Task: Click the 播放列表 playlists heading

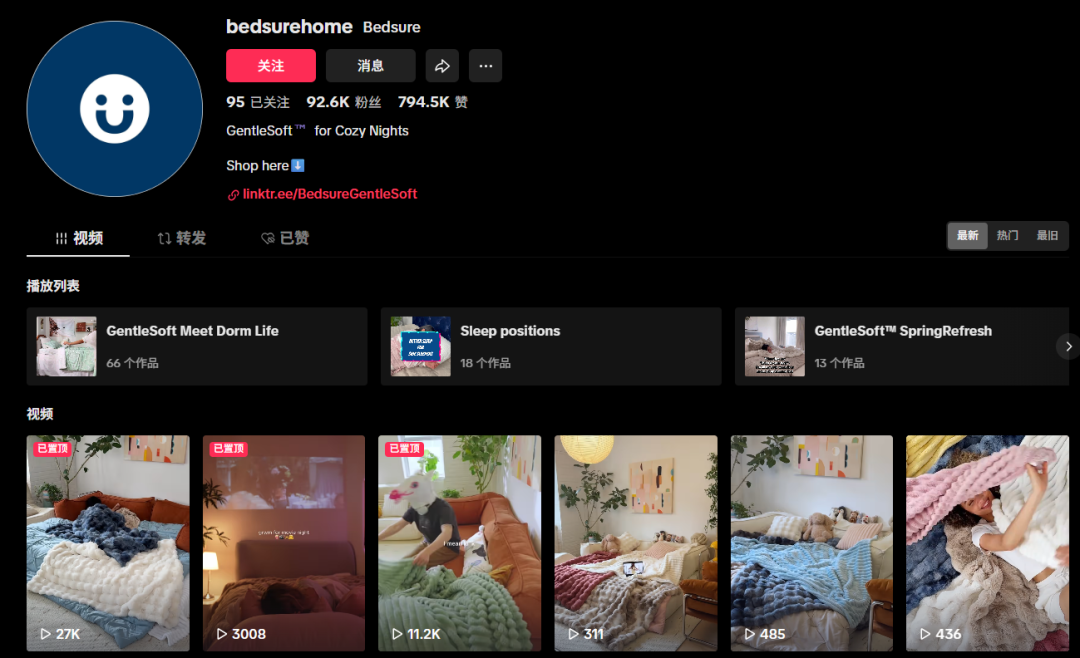Action: click(53, 286)
